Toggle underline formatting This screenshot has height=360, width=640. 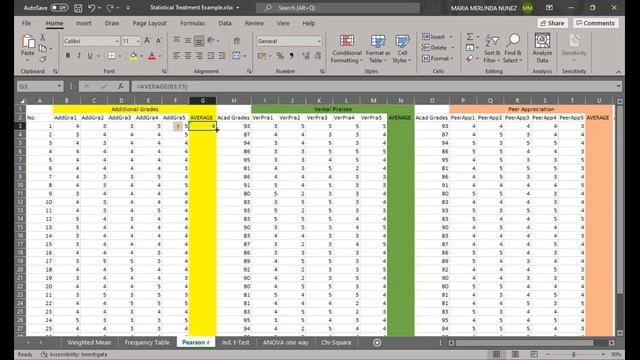click(x=90, y=56)
